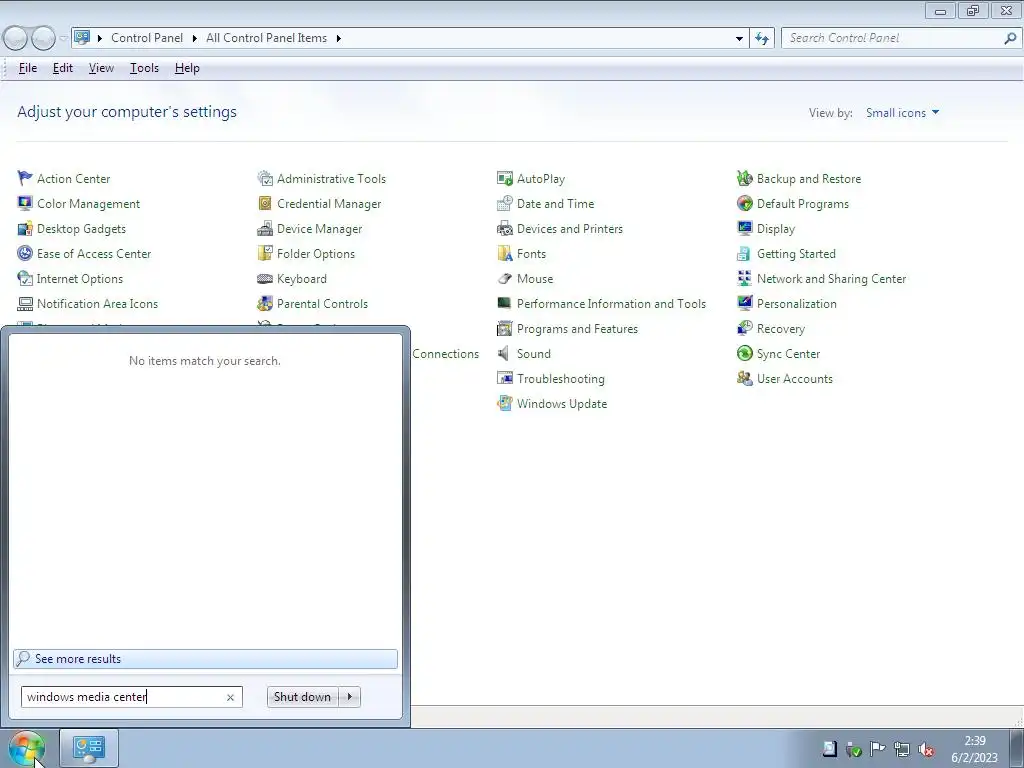Image resolution: width=1024 pixels, height=768 pixels.
Task: Expand arrow after All Control Panel Items
Action: [x=338, y=39]
